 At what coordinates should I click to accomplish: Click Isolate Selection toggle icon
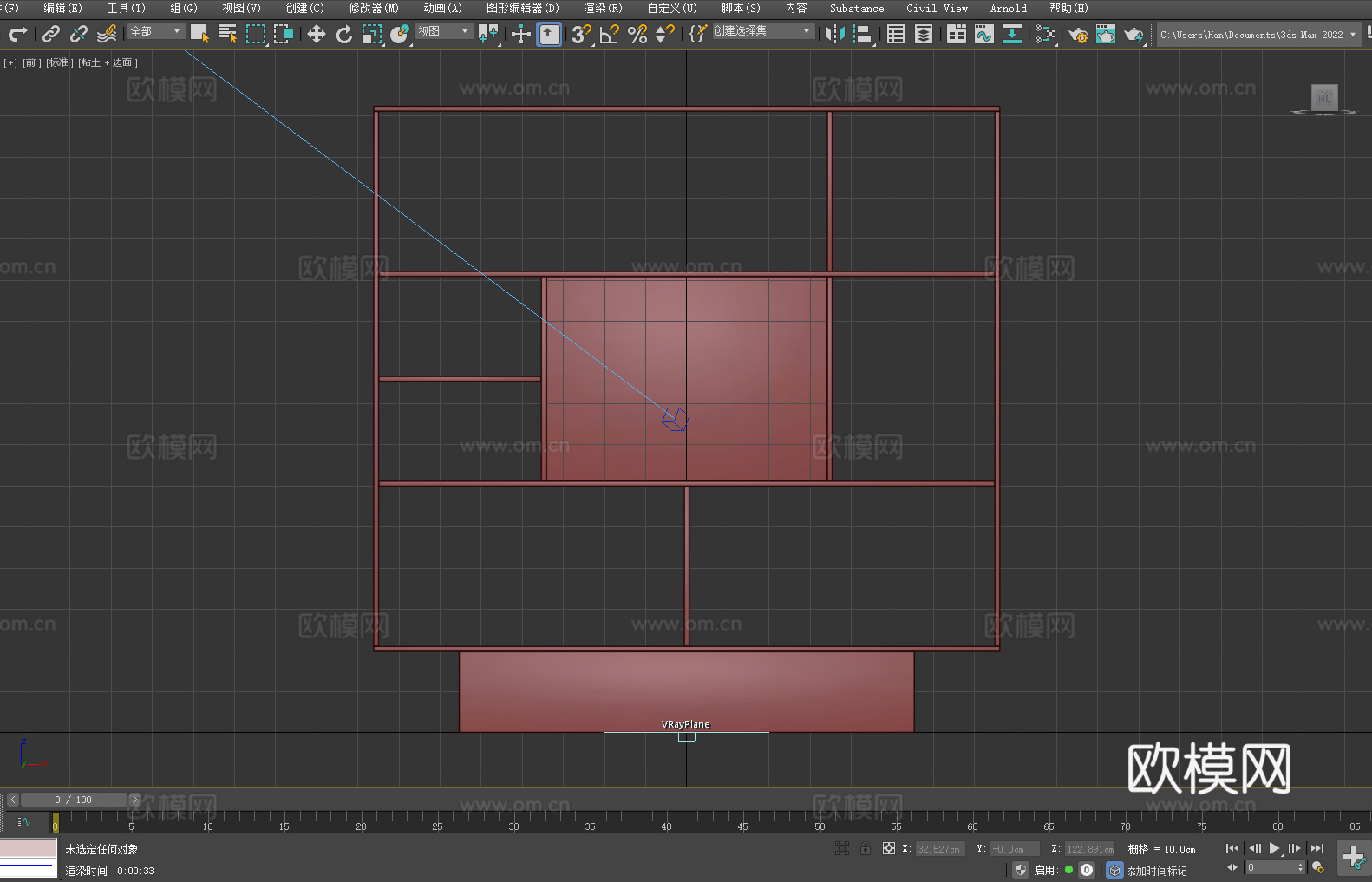pyautogui.click(x=842, y=848)
